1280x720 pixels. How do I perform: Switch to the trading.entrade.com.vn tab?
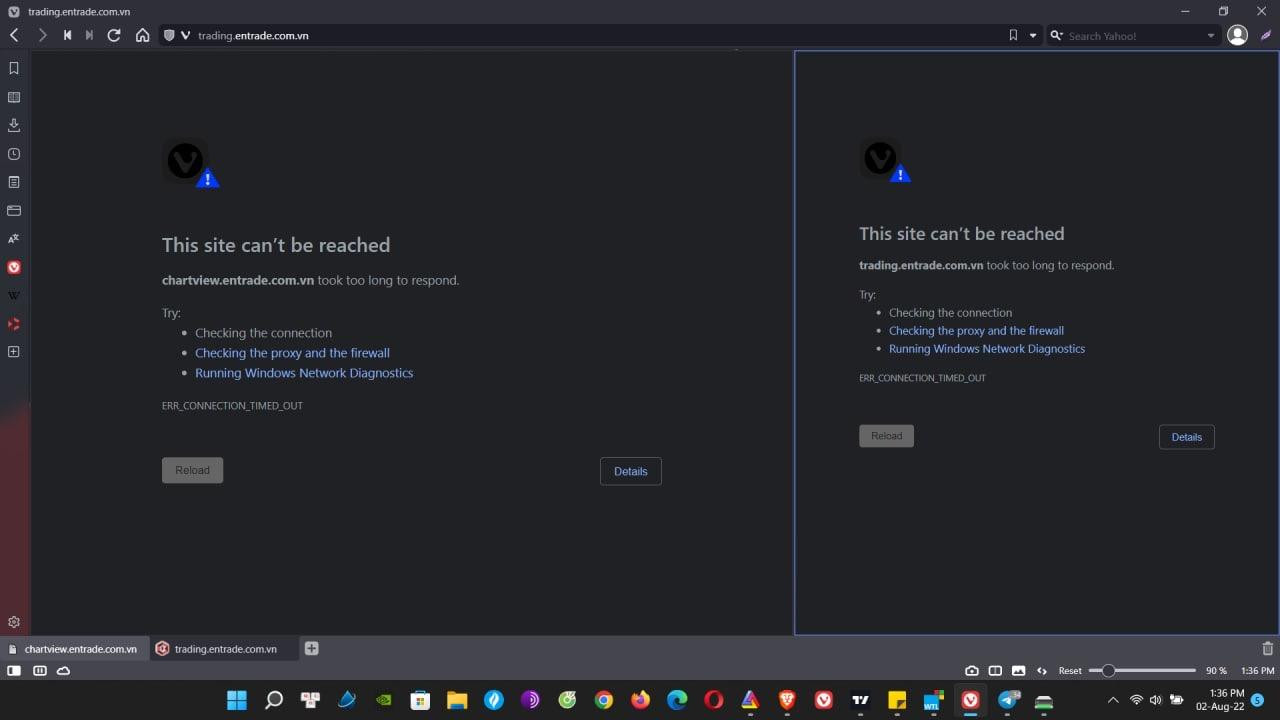[224, 649]
